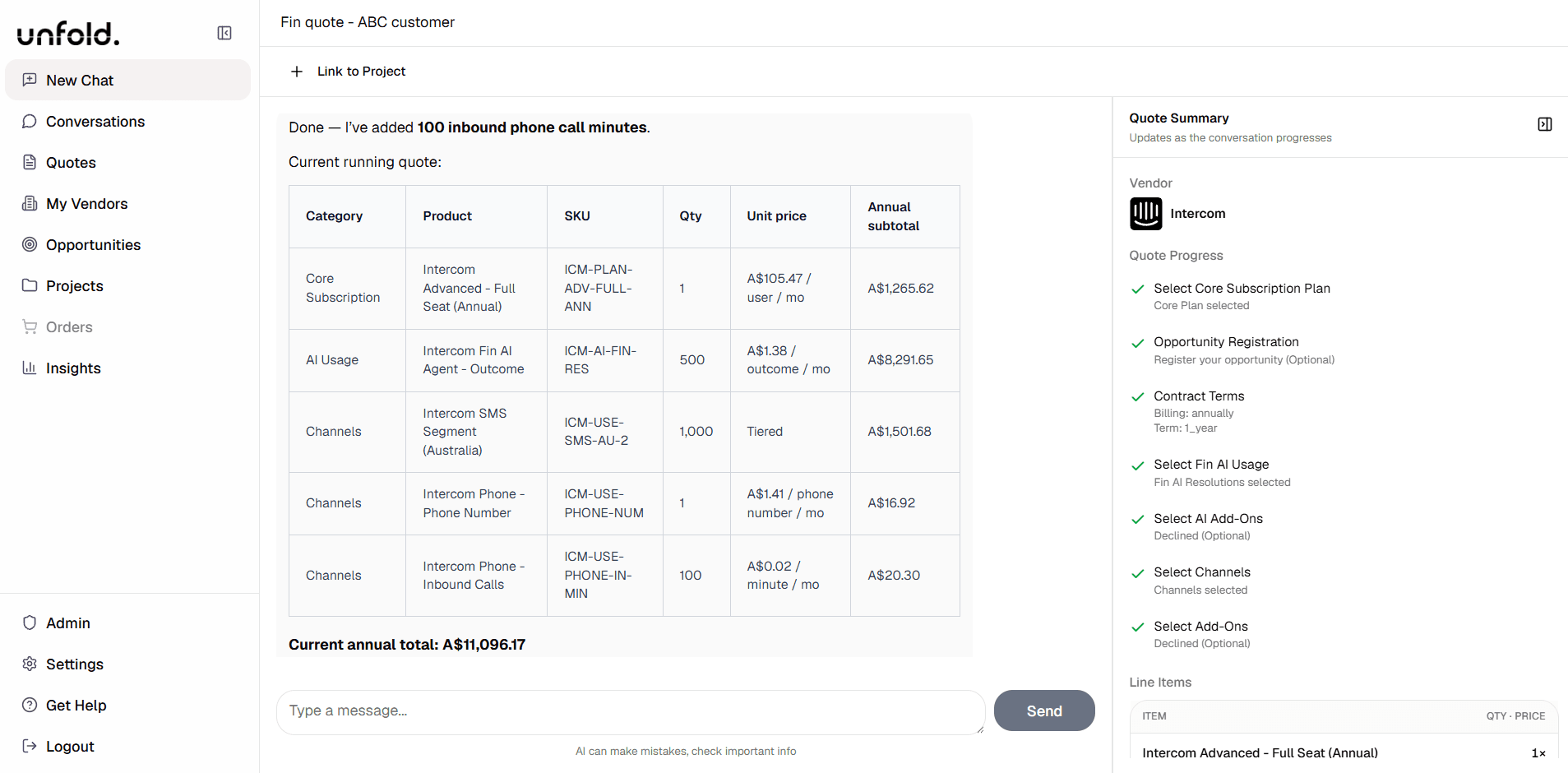Click the Intercom vendor name

coord(1198,214)
